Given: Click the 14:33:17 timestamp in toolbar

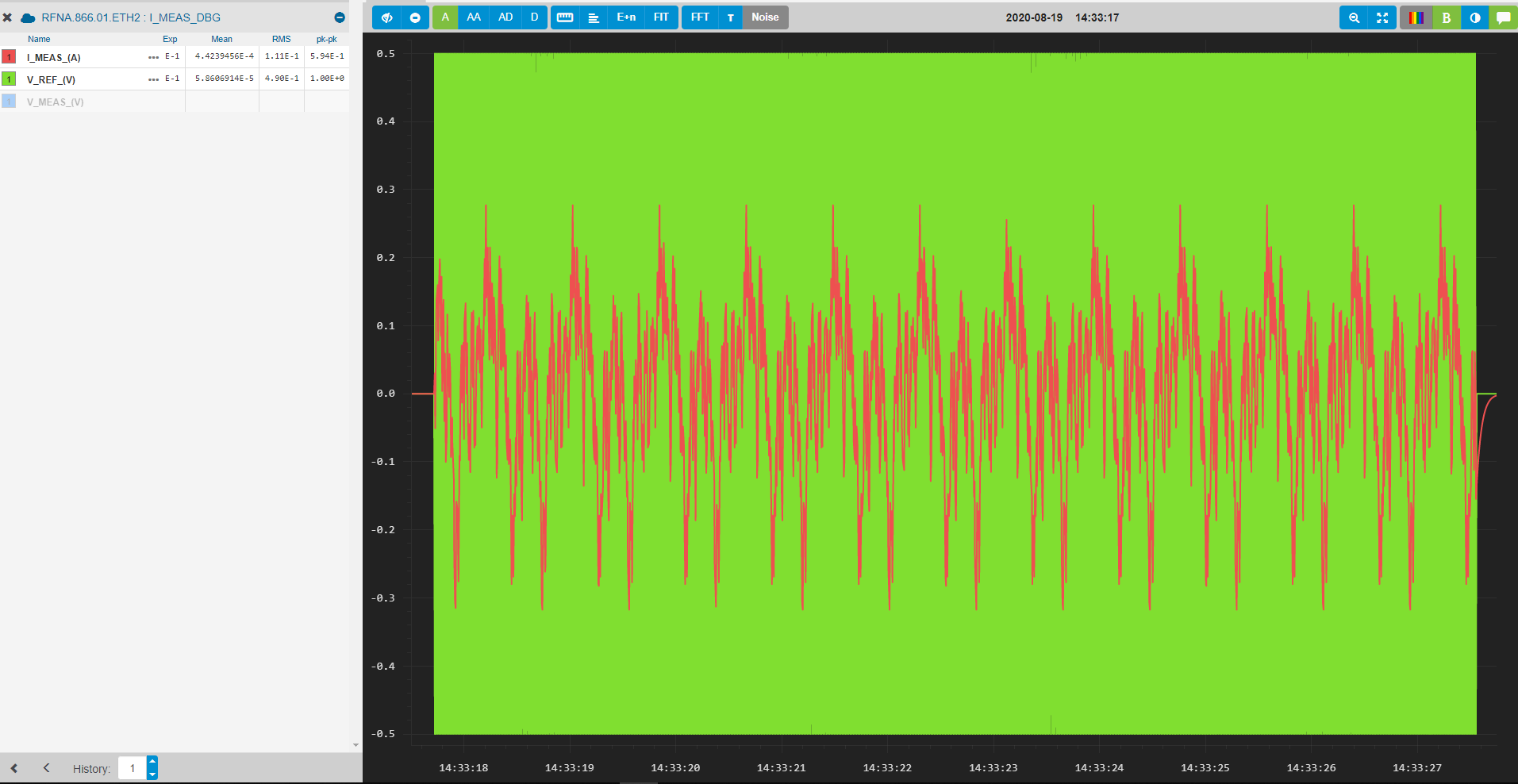Looking at the screenshot, I should click(1097, 17).
